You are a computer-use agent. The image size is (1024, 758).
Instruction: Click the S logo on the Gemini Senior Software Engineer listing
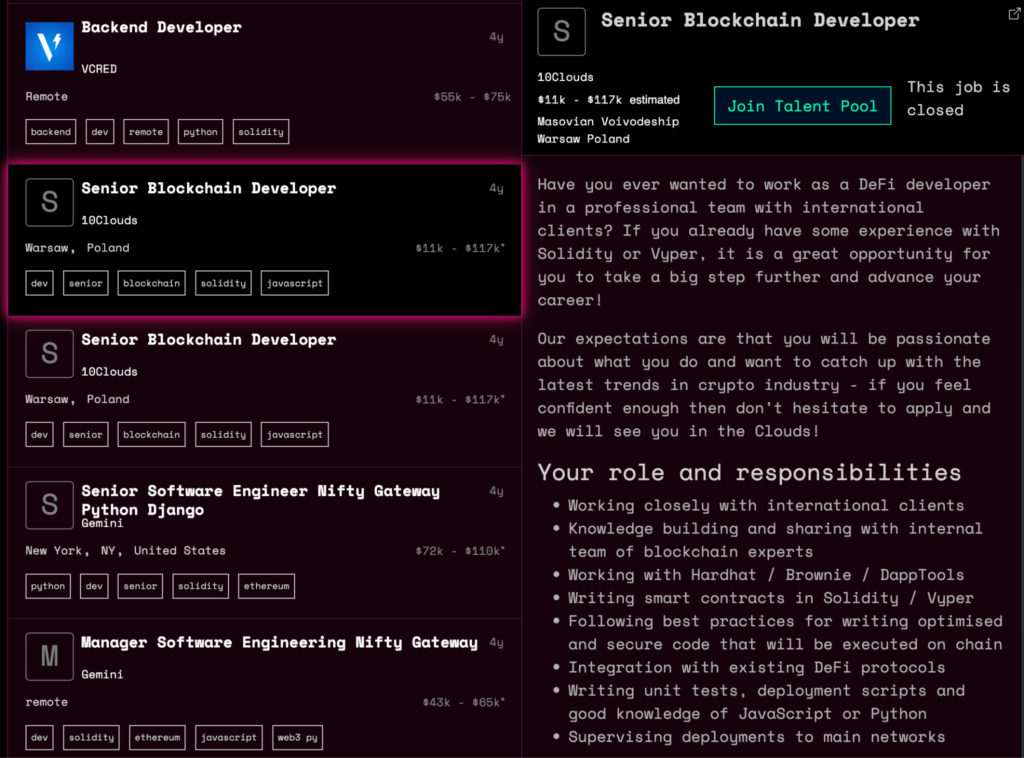pos(50,505)
